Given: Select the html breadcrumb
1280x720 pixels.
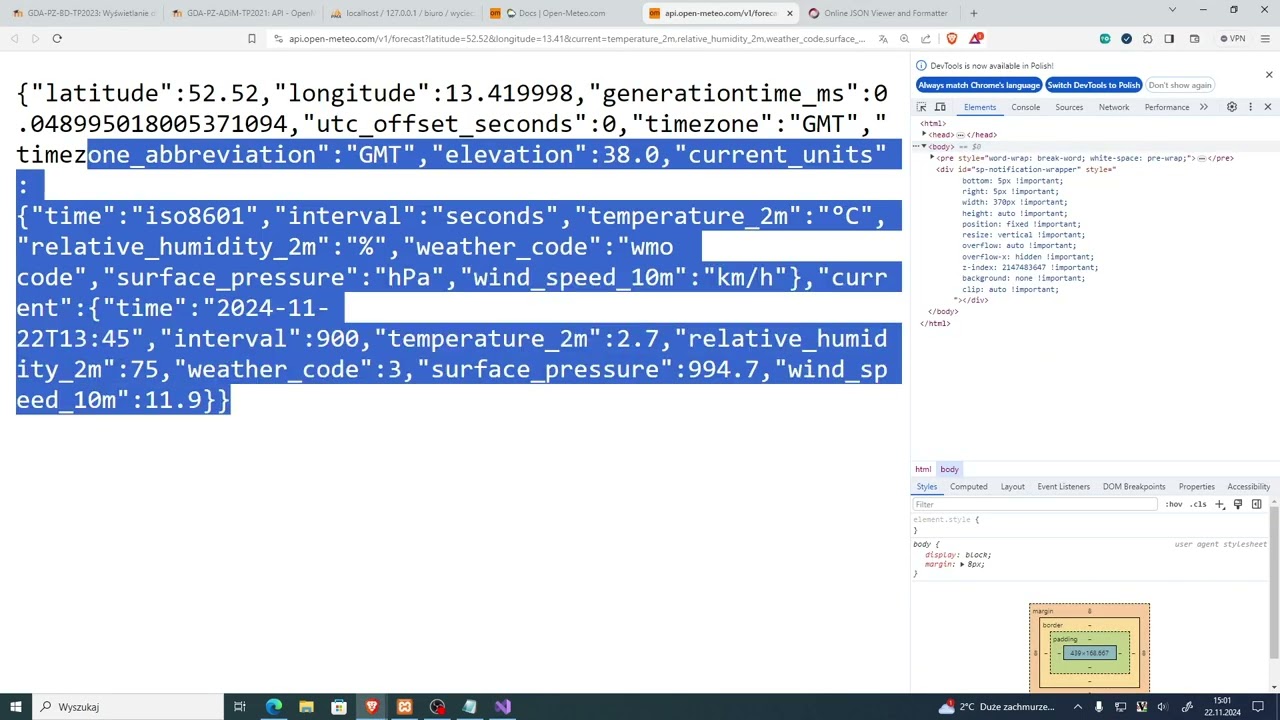Looking at the screenshot, I should (923, 469).
